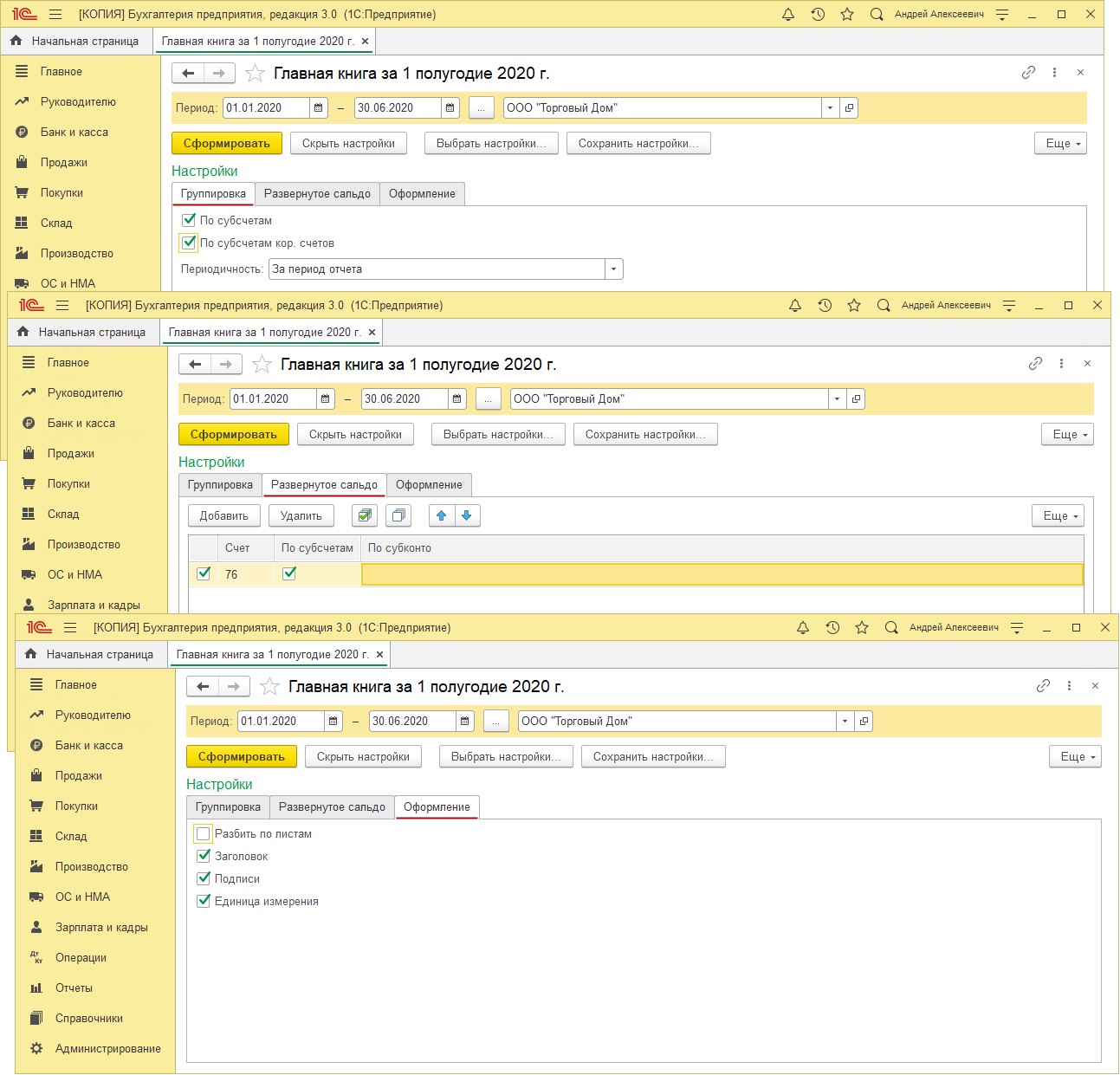Switch to Группировка tab in top window
This screenshot has height=1075, width=1120.
(x=213, y=194)
